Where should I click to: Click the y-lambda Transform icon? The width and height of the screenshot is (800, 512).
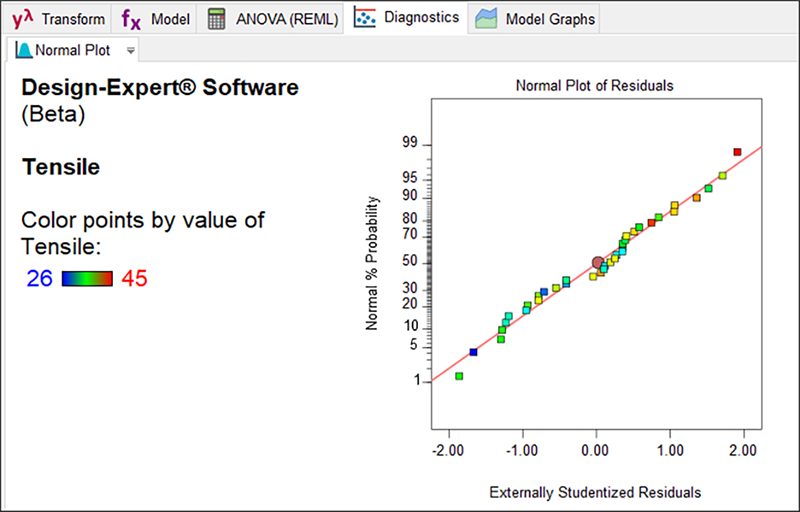[x=22, y=18]
